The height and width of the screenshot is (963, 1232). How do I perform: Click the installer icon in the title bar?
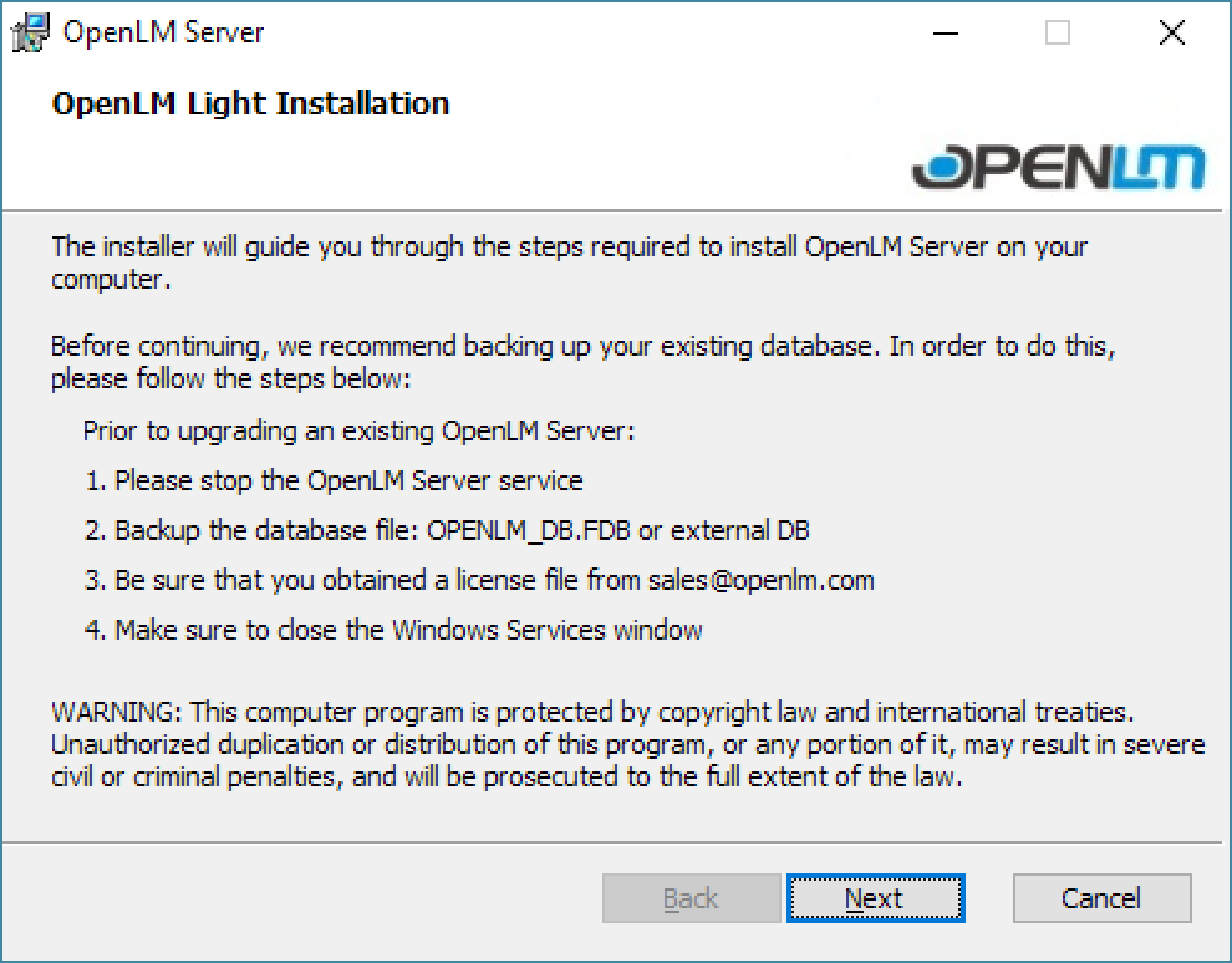point(30,32)
